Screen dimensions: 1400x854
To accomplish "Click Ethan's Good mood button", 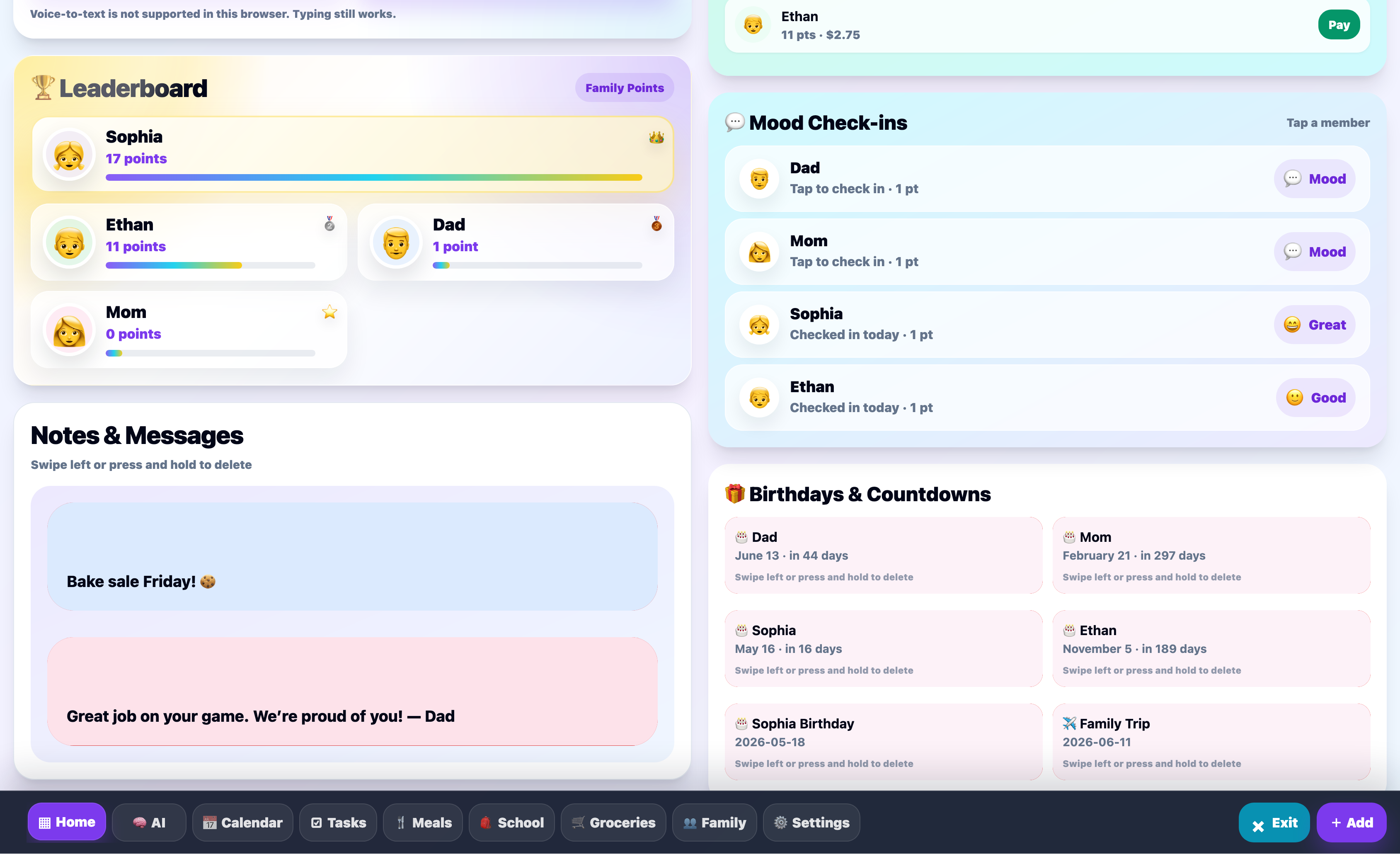I will [x=1315, y=397].
